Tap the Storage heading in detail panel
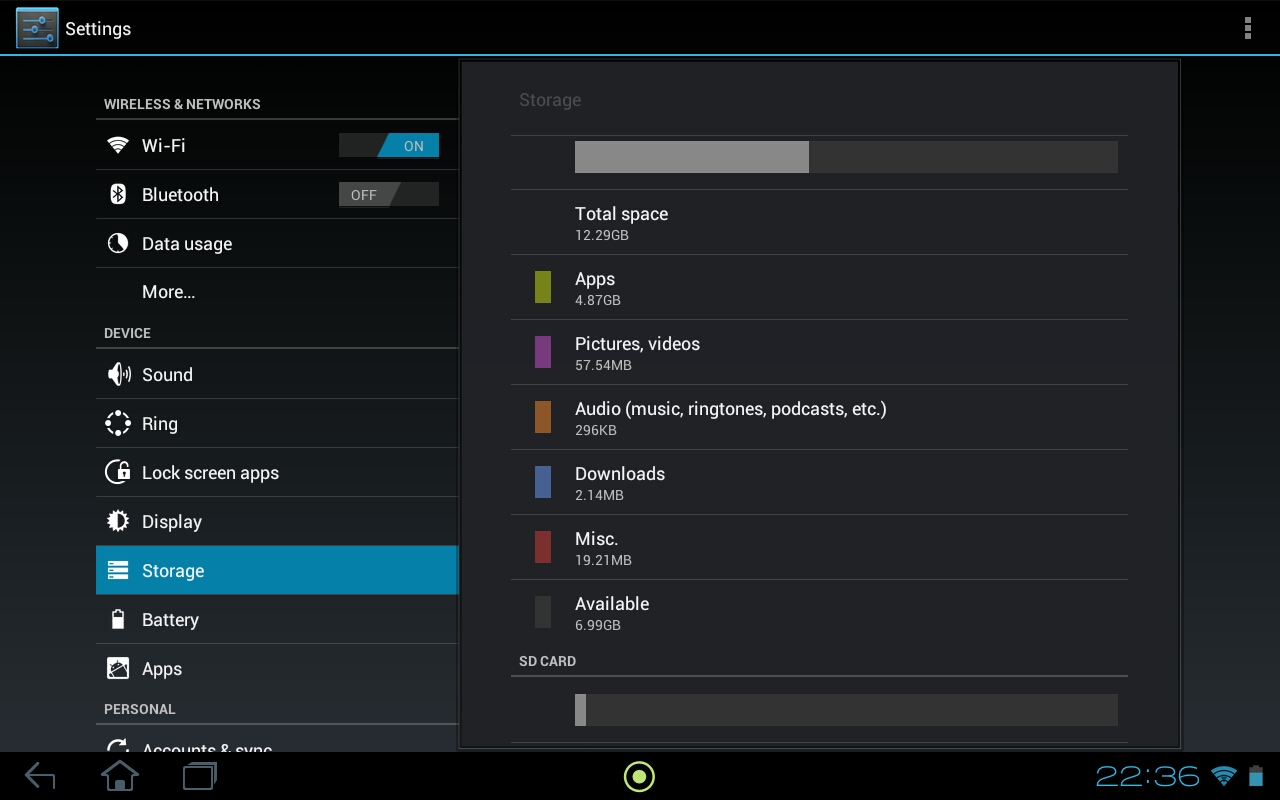The image size is (1280, 800). (550, 100)
